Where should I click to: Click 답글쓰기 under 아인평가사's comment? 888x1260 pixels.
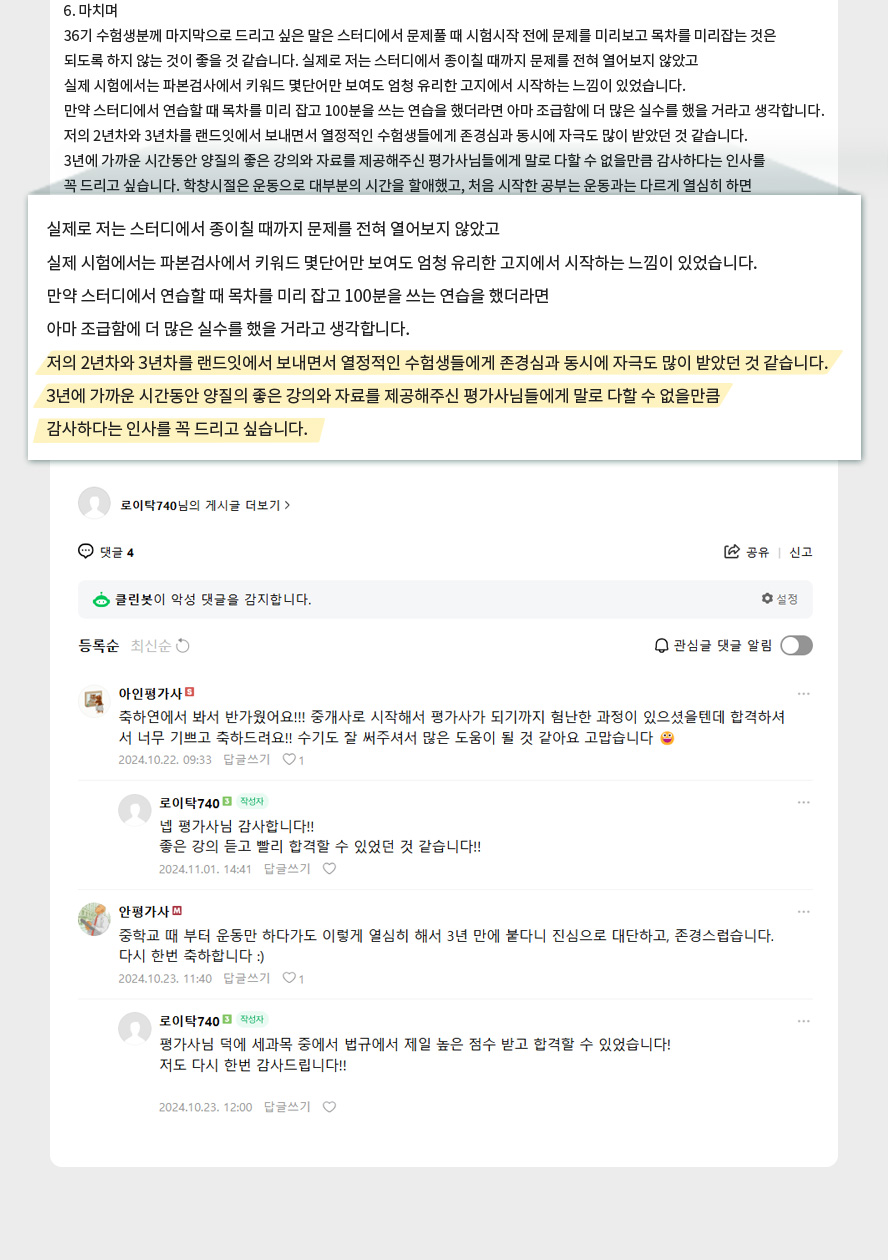click(x=247, y=760)
